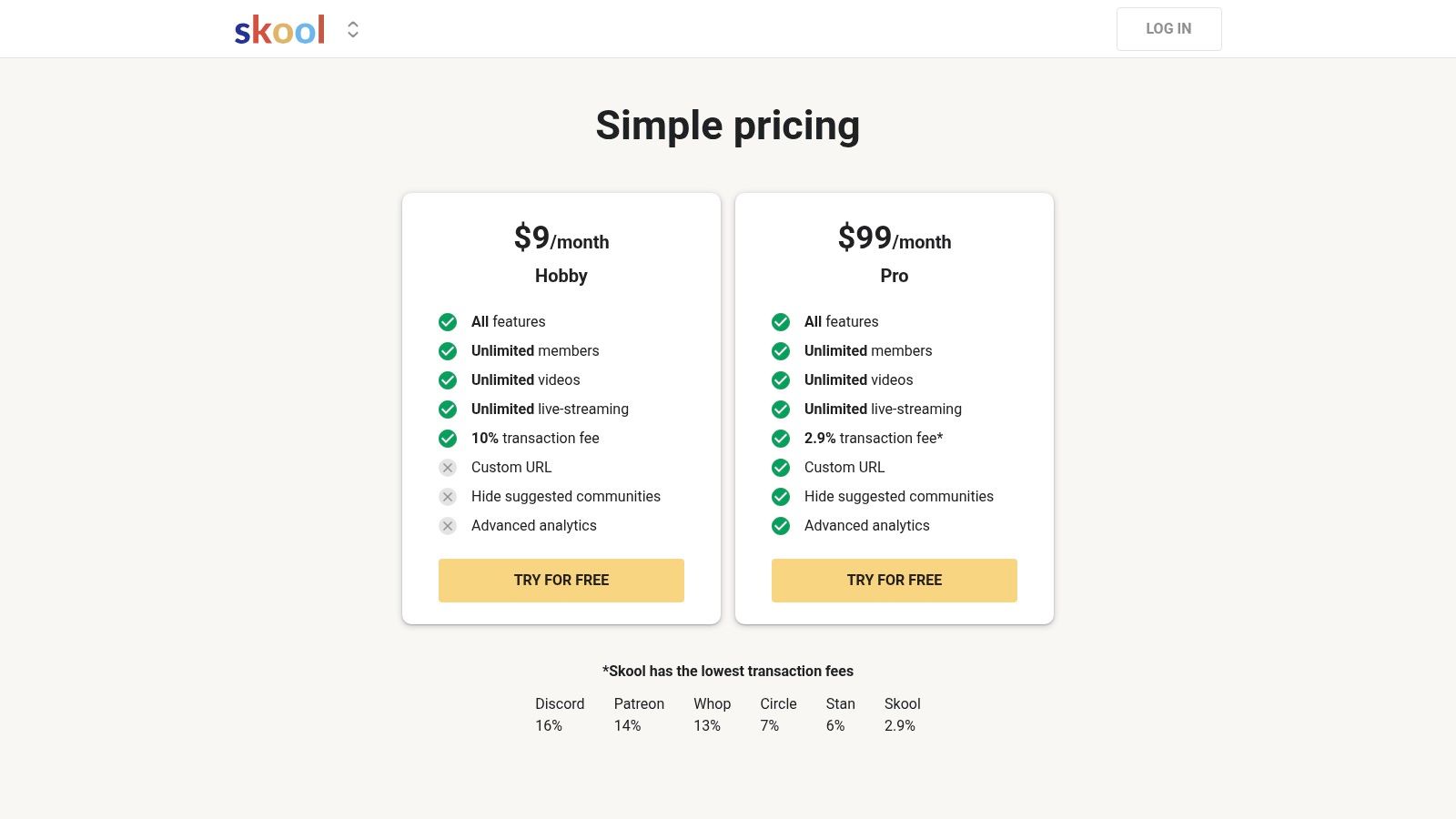The height and width of the screenshot is (819, 1456).
Task: Click the checkmark beside Custom URL in Pro plan
Action: 780,467
